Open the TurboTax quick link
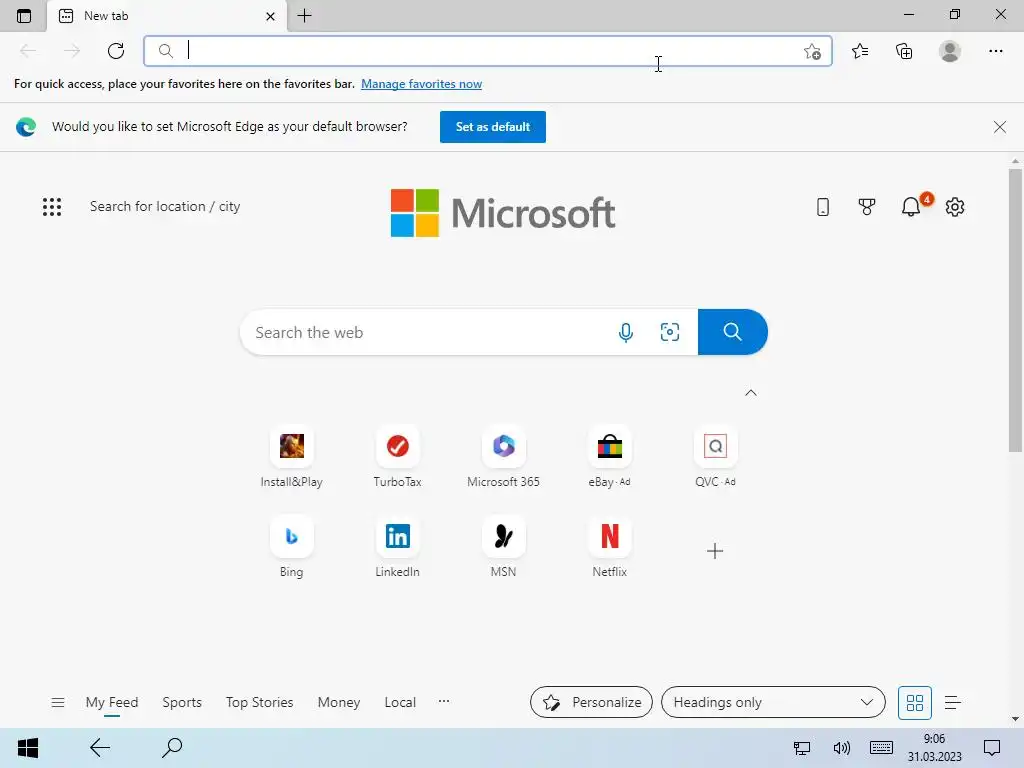Image resolution: width=1024 pixels, height=768 pixels. [x=397, y=457]
